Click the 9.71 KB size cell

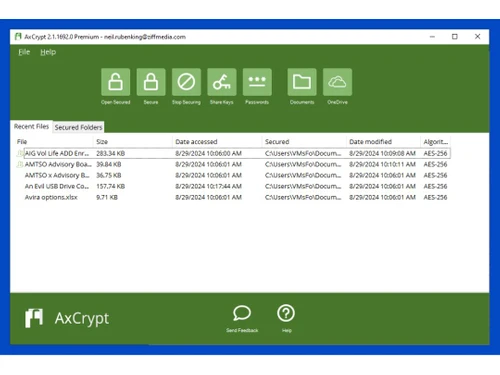[x=107, y=197]
